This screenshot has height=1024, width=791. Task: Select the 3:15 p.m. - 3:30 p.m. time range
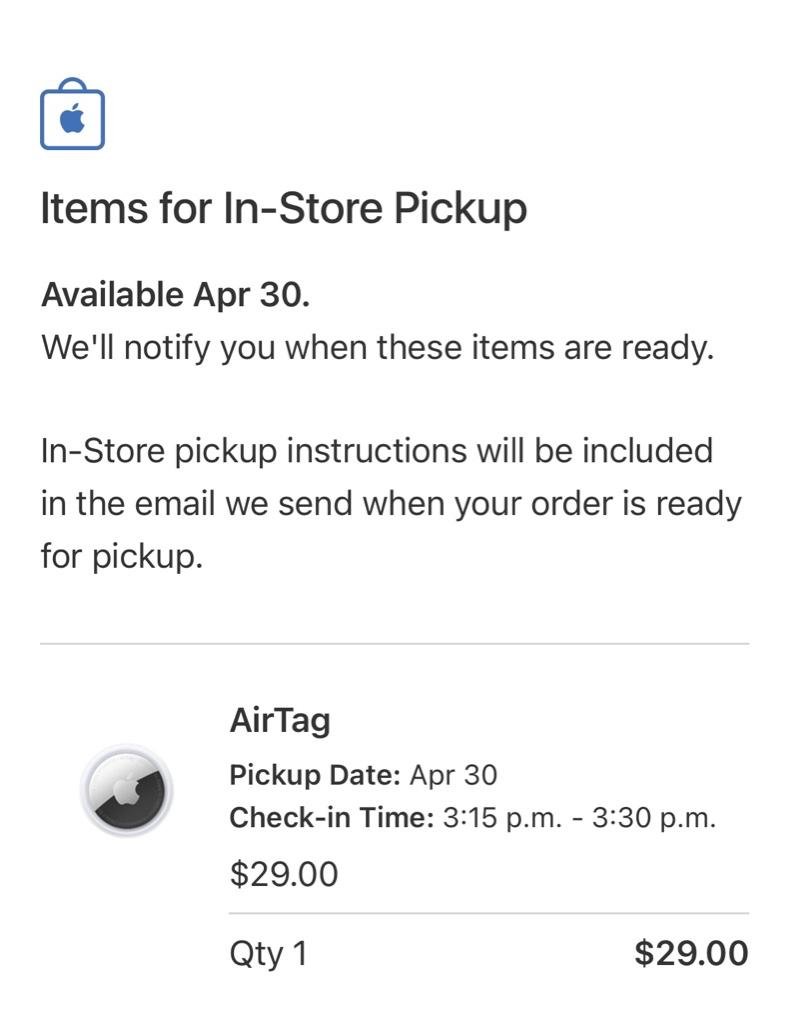(x=579, y=818)
